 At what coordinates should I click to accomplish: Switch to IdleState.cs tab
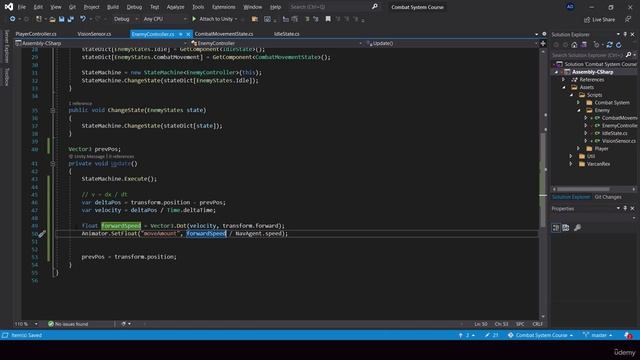287,34
